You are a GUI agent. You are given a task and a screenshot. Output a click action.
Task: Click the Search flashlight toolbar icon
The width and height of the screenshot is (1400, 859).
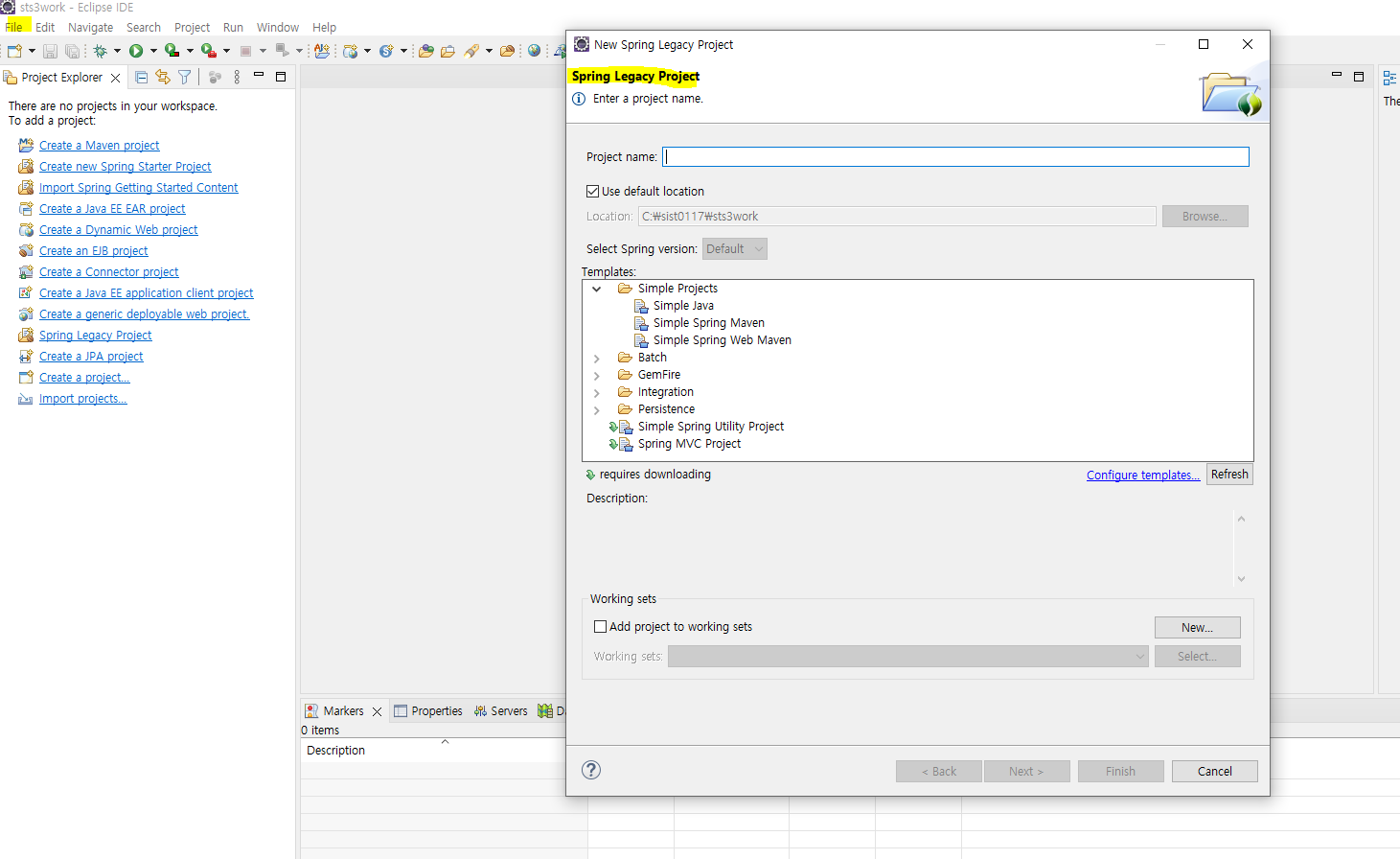click(x=471, y=51)
